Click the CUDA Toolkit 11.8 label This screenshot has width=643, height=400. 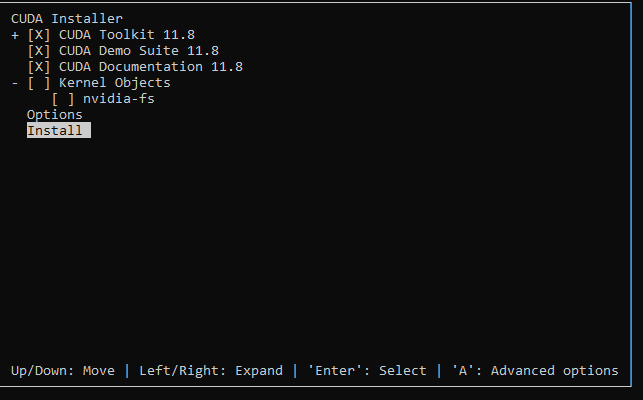tap(127, 35)
